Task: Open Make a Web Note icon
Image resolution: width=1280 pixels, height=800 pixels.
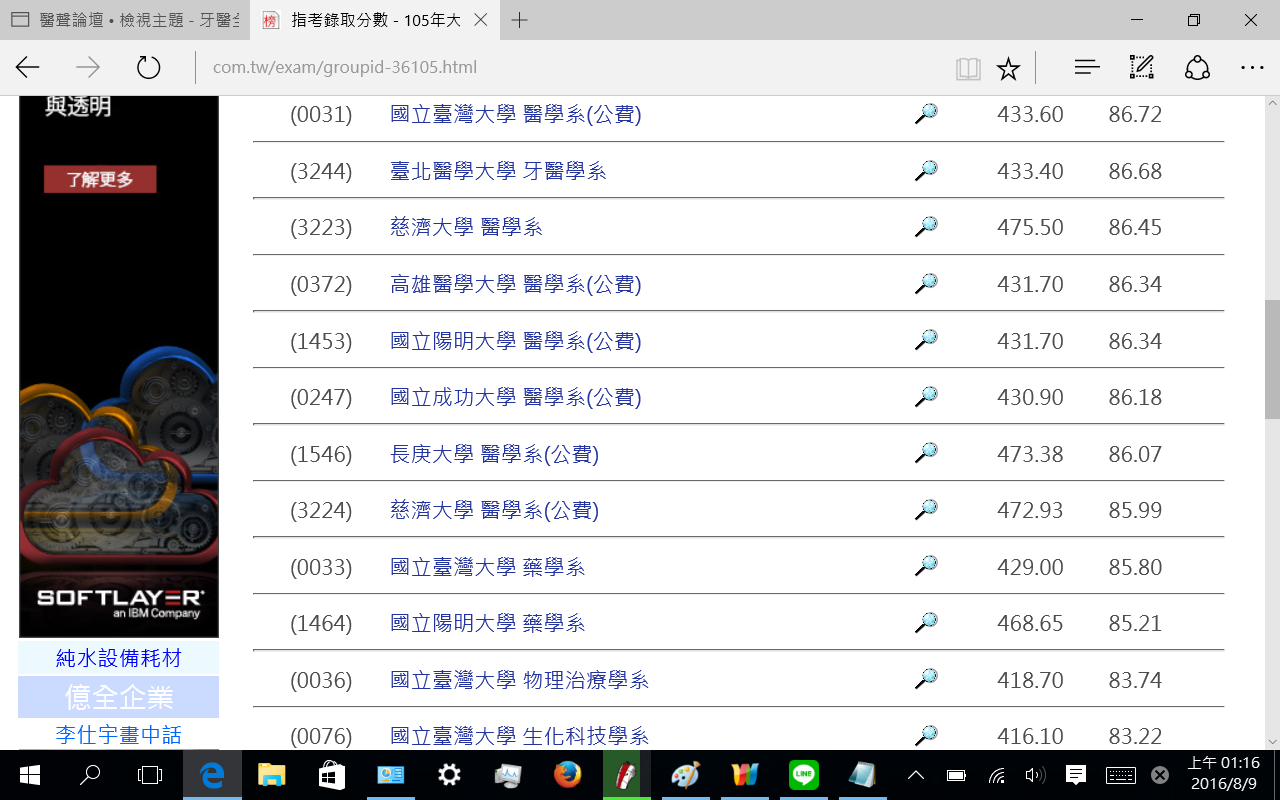Action: tap(1142, 68)
